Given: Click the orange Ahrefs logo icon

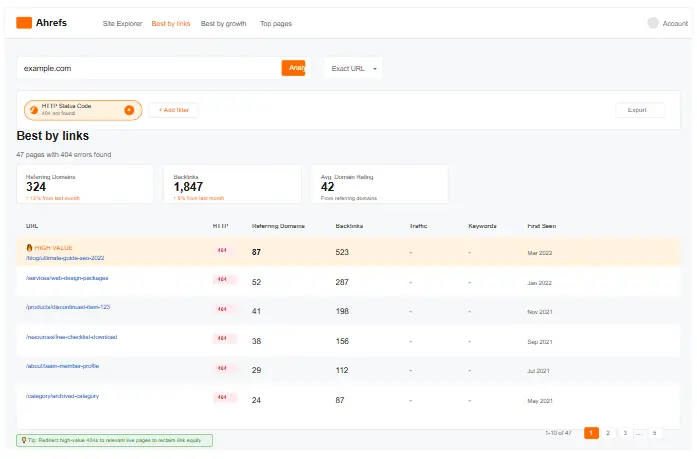Looking at the screenshot, I should coord(24,23).
